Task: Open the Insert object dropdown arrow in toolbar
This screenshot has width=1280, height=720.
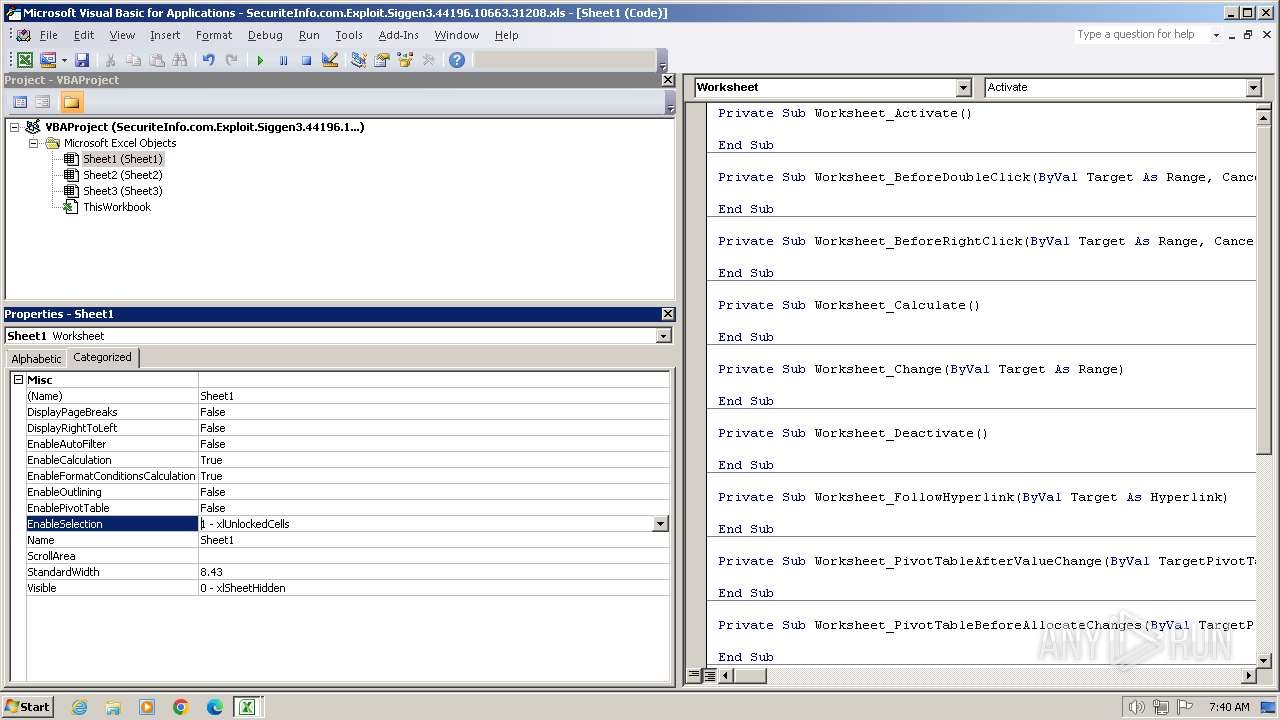Action: [64, 60]
